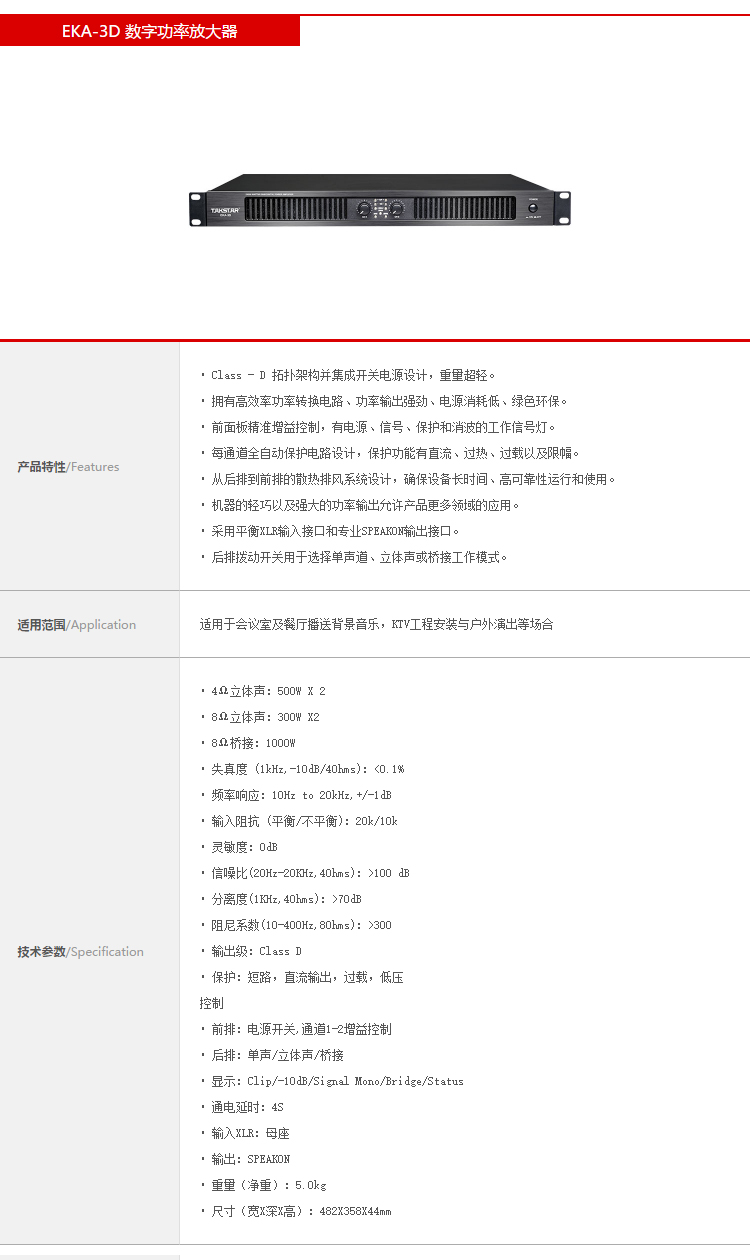Click the 阻尼系数 >300 spec line
This screenshot has width=750, height=1260.
tap(296, 925)
